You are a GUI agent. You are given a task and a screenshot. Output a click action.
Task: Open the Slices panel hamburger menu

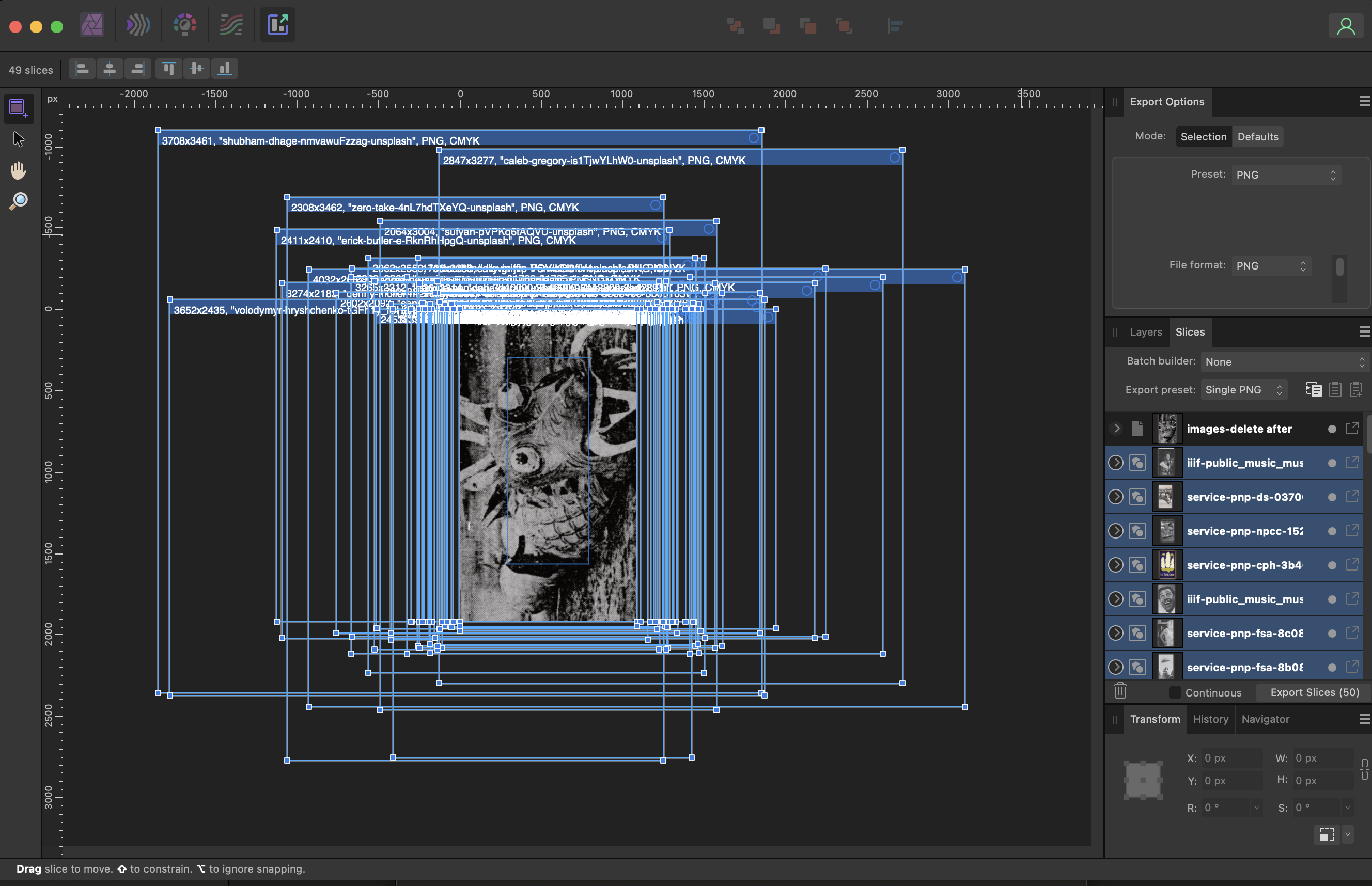pyautogui.click(x=1364, y=331)
